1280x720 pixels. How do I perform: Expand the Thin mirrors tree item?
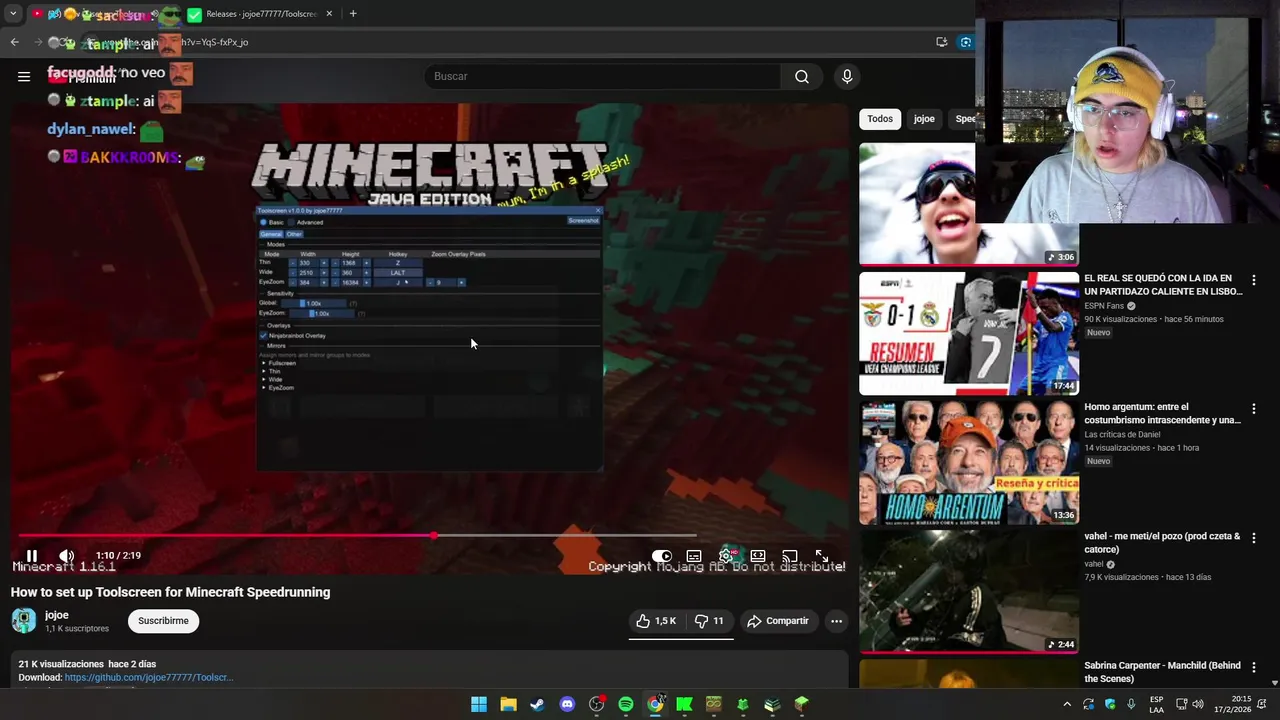[264, 371]
